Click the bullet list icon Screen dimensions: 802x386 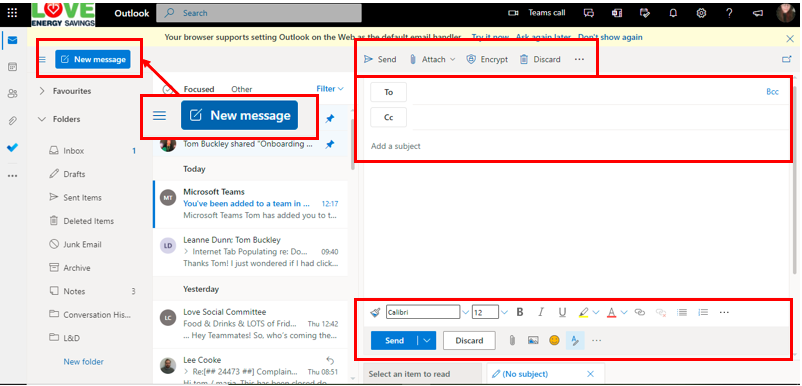click(682, 312)
